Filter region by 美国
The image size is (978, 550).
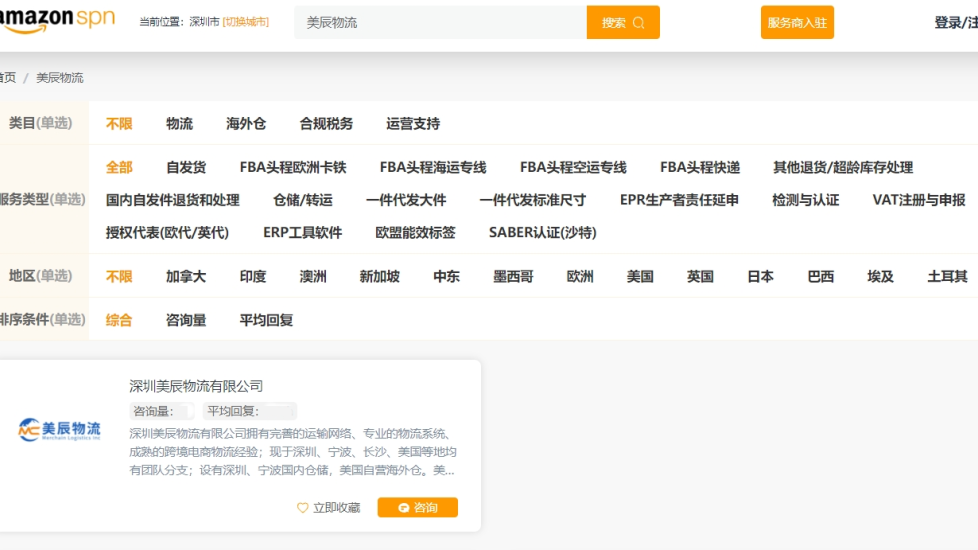(640, 276)
